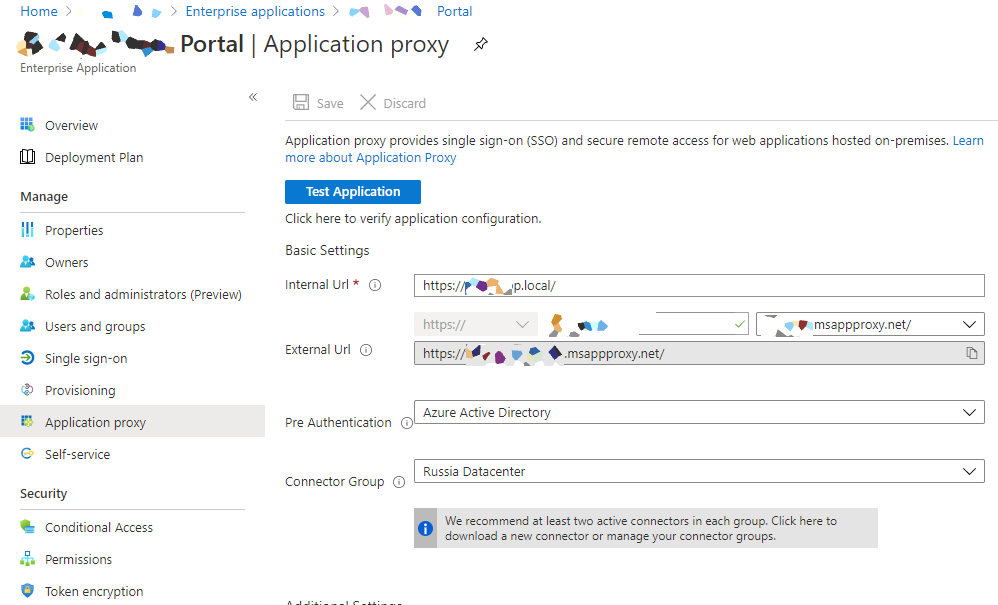Click the Basic Settings heading
The height and width of the screenshot is (605, 998).
point(327,250)
